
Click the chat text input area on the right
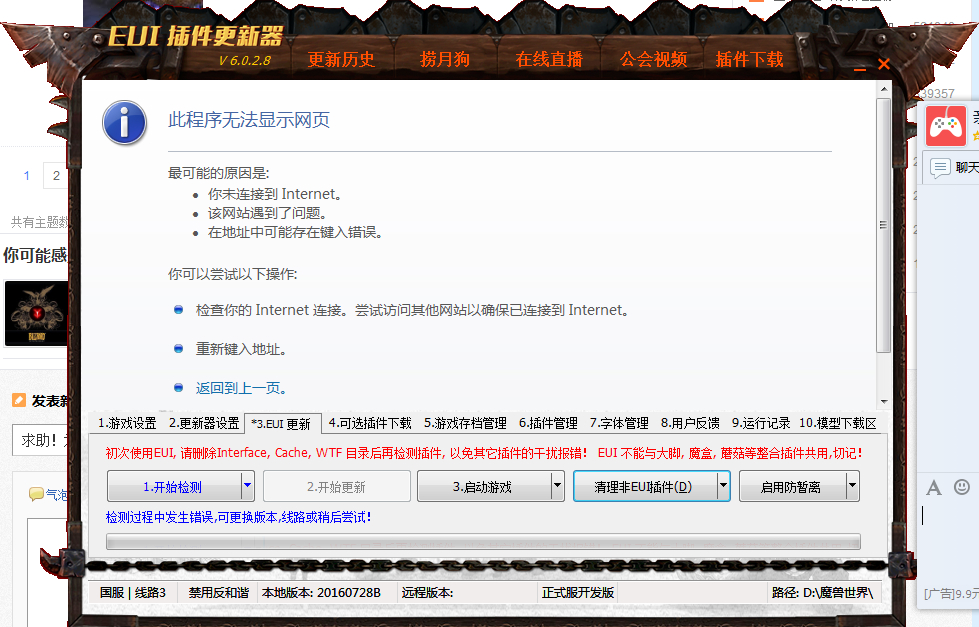pyautogui.click(x=949, y=540)
